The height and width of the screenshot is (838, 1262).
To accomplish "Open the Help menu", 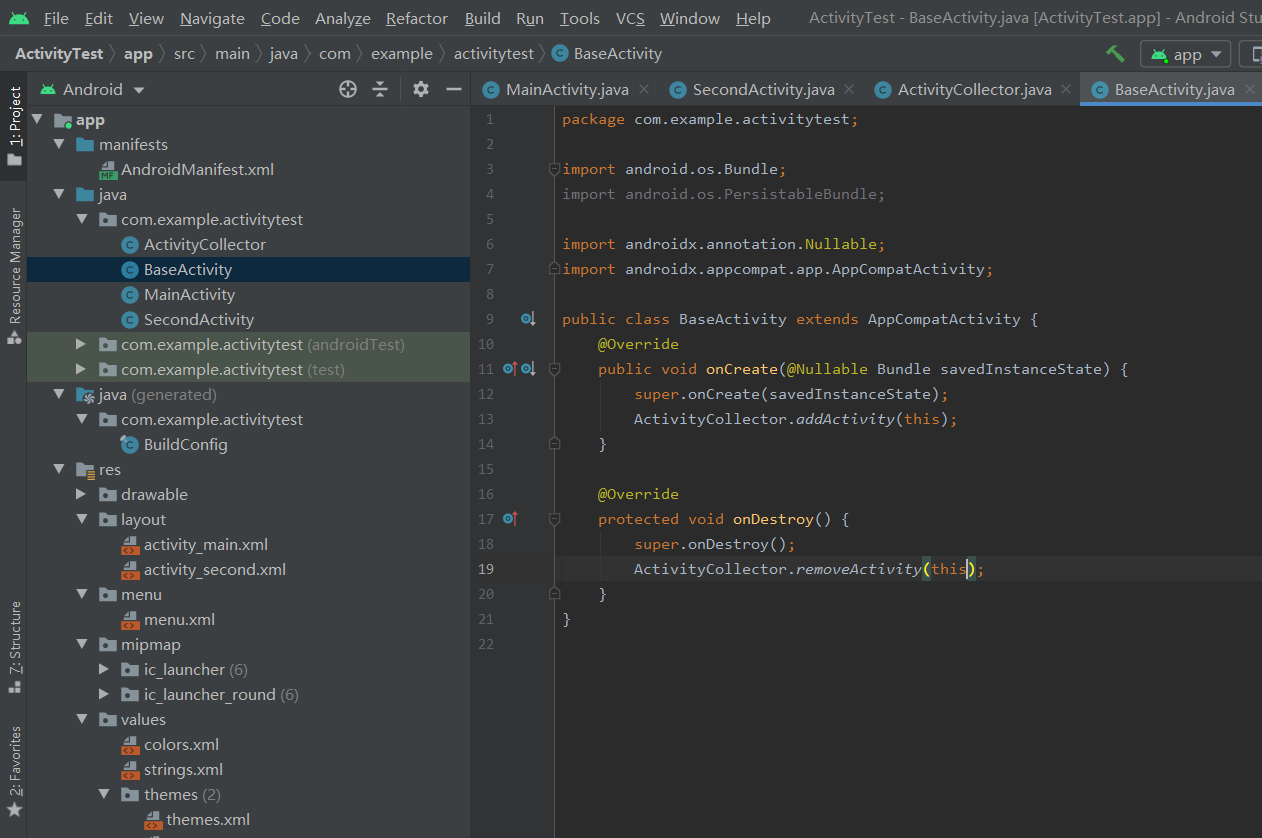I will click(753, 18).
